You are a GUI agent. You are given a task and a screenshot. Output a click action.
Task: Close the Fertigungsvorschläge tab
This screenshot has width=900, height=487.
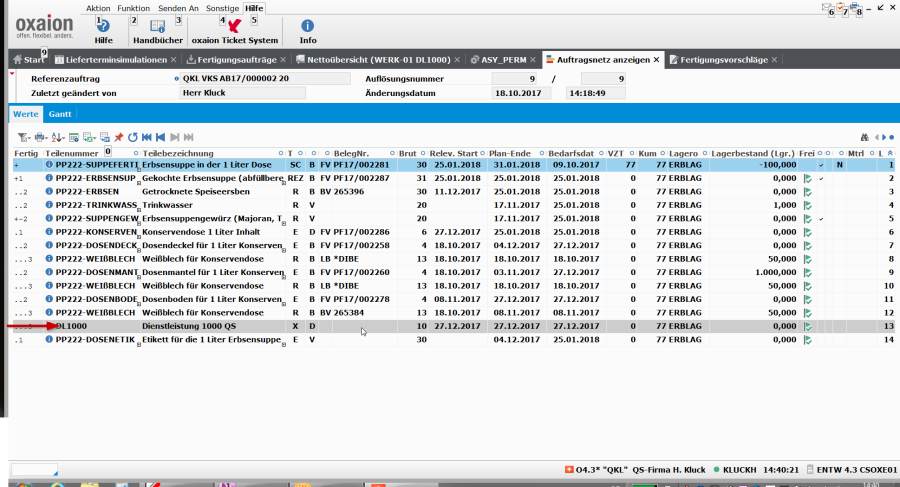pos(774,60)
